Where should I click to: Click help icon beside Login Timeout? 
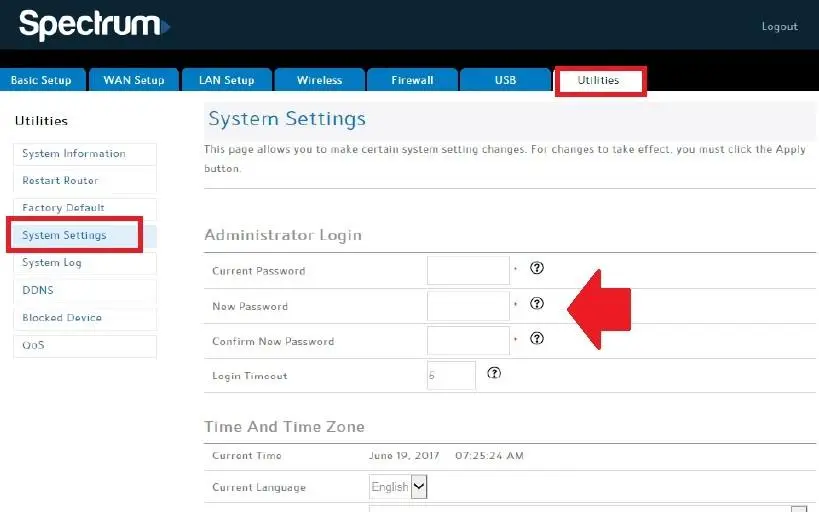pyautogui.click(x=494, y=373)
